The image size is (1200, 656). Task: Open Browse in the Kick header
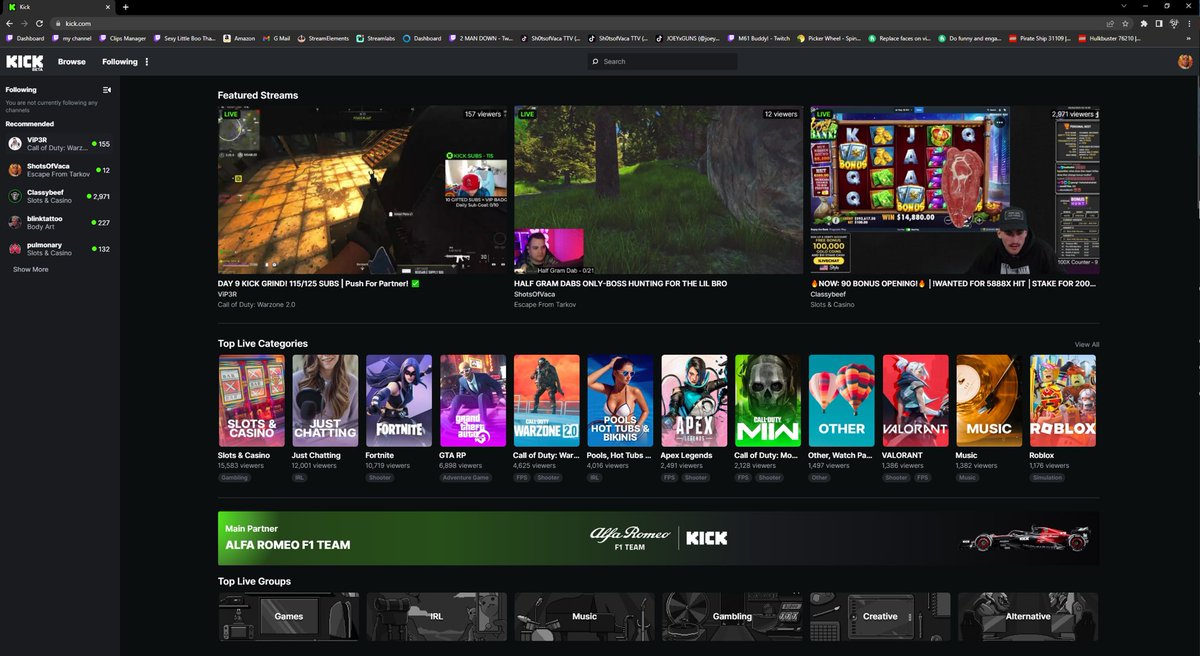(72, 62)
